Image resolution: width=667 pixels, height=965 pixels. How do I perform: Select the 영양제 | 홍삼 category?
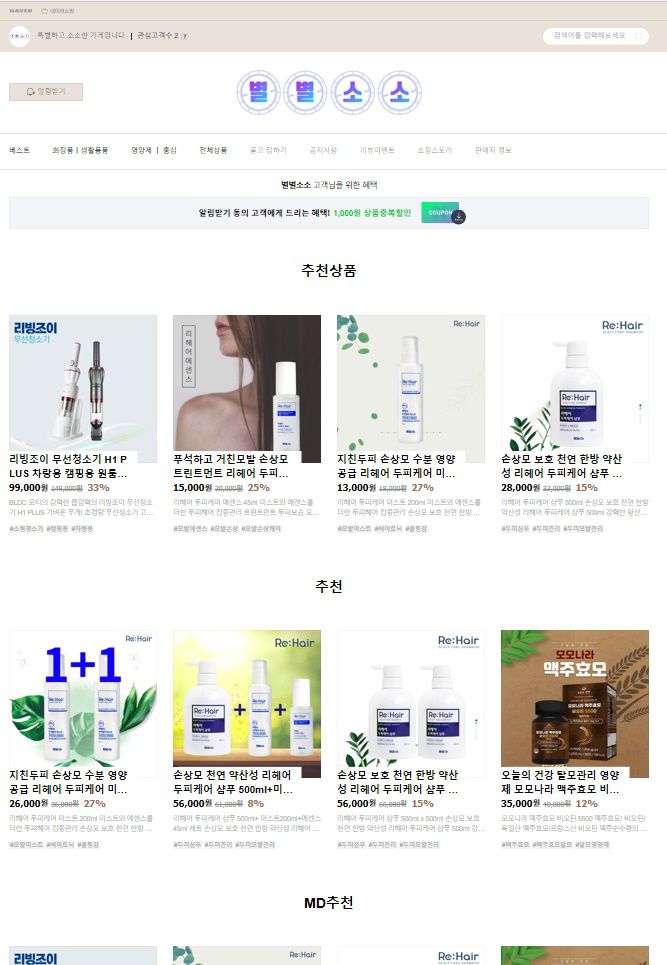pos(154,150)
